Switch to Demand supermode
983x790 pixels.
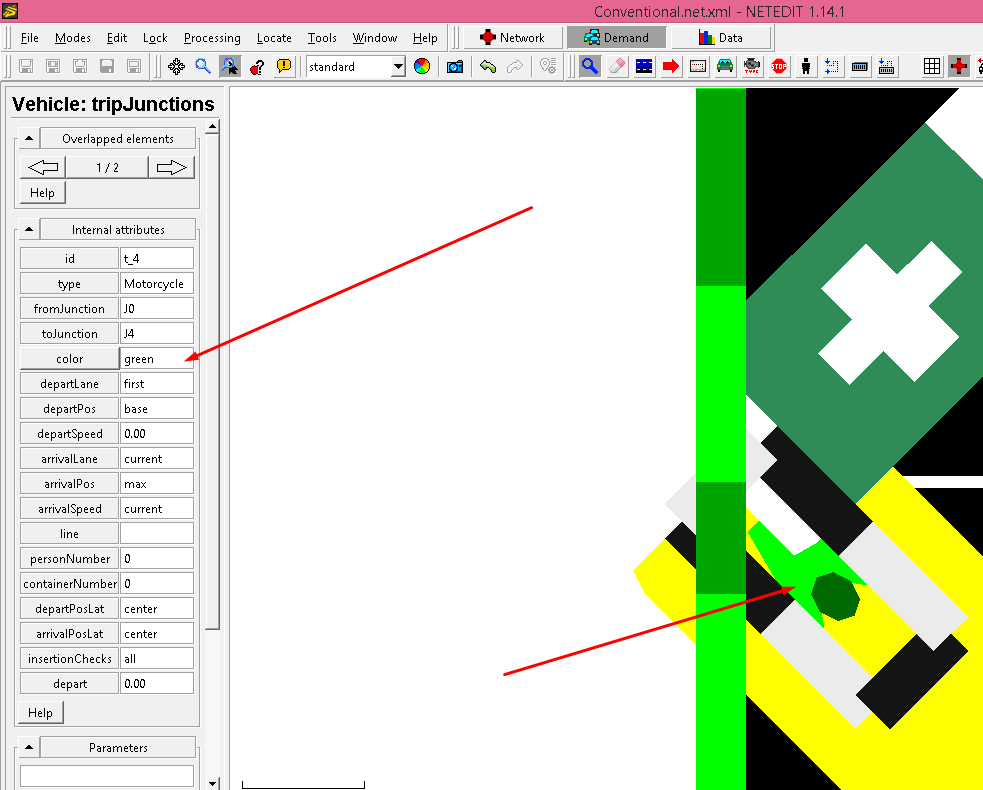tap(616, 38)
